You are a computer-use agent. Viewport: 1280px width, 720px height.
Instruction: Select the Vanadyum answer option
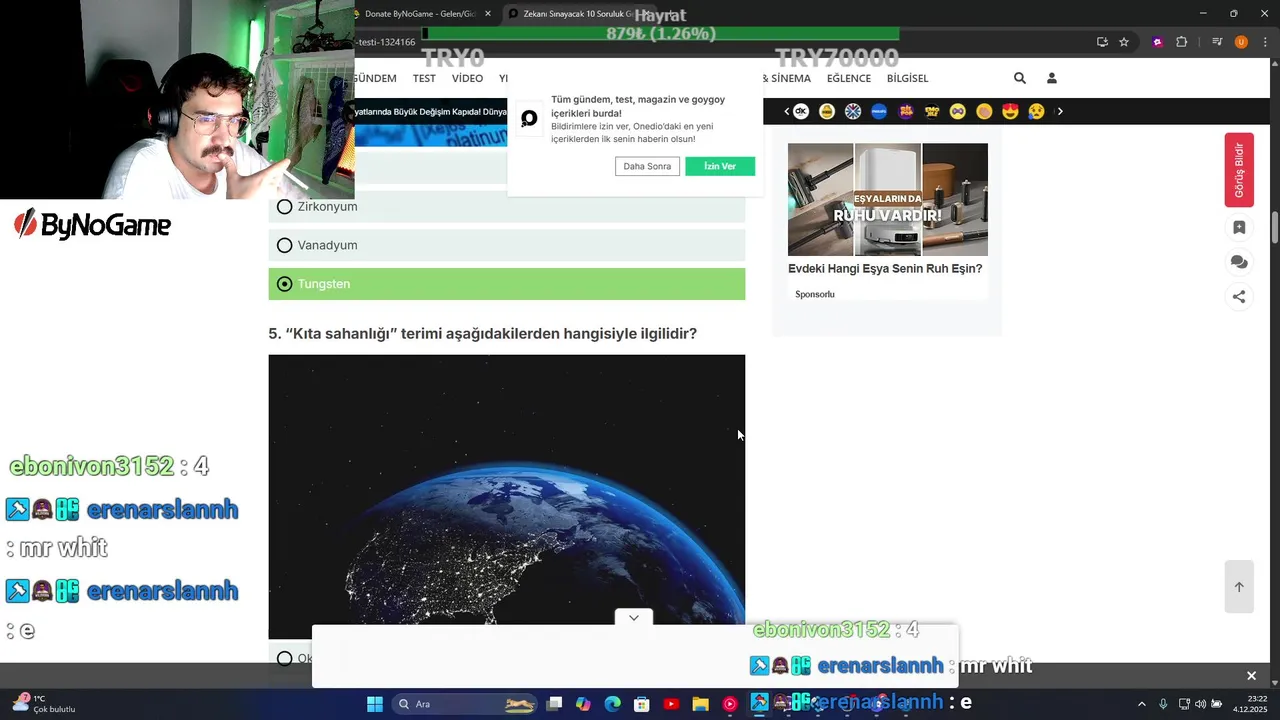click(506, 245)
